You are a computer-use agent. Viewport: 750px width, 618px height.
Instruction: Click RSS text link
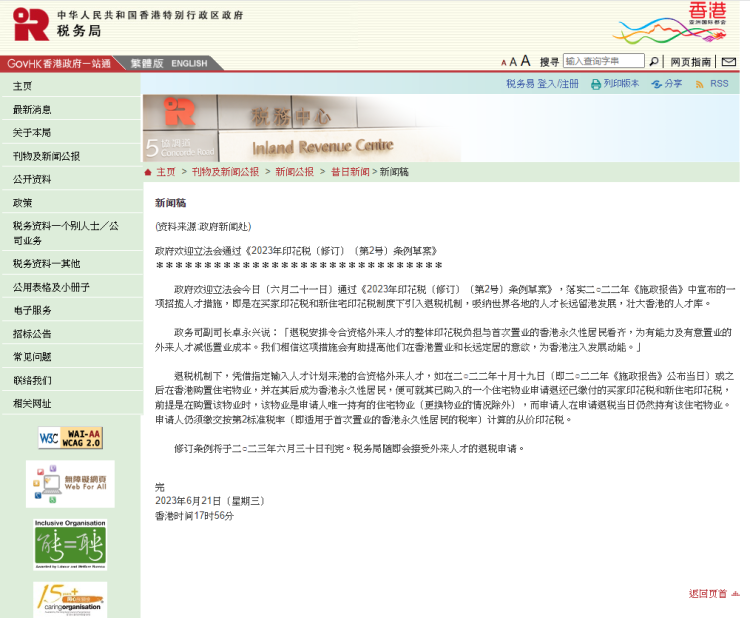click(x=719, y=84)
